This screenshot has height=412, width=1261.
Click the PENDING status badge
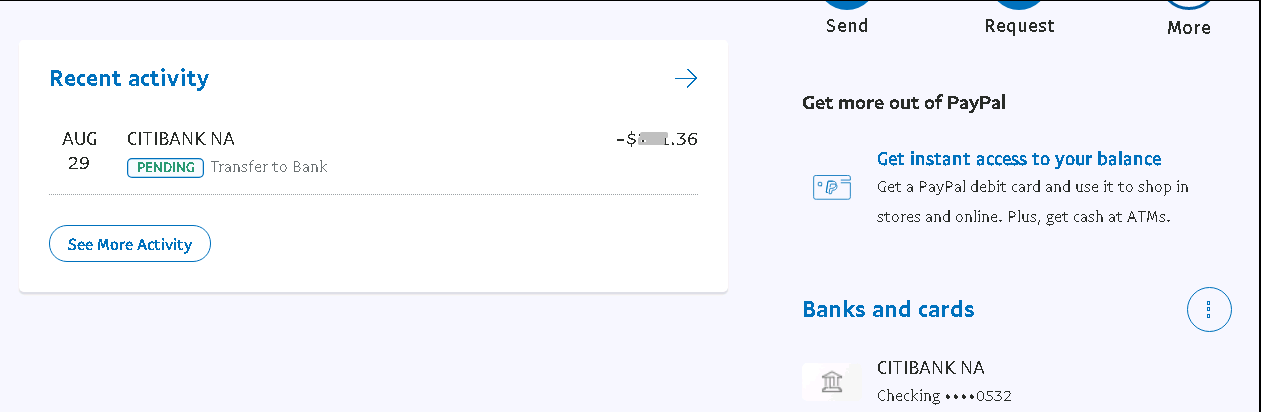pos(165,167)
